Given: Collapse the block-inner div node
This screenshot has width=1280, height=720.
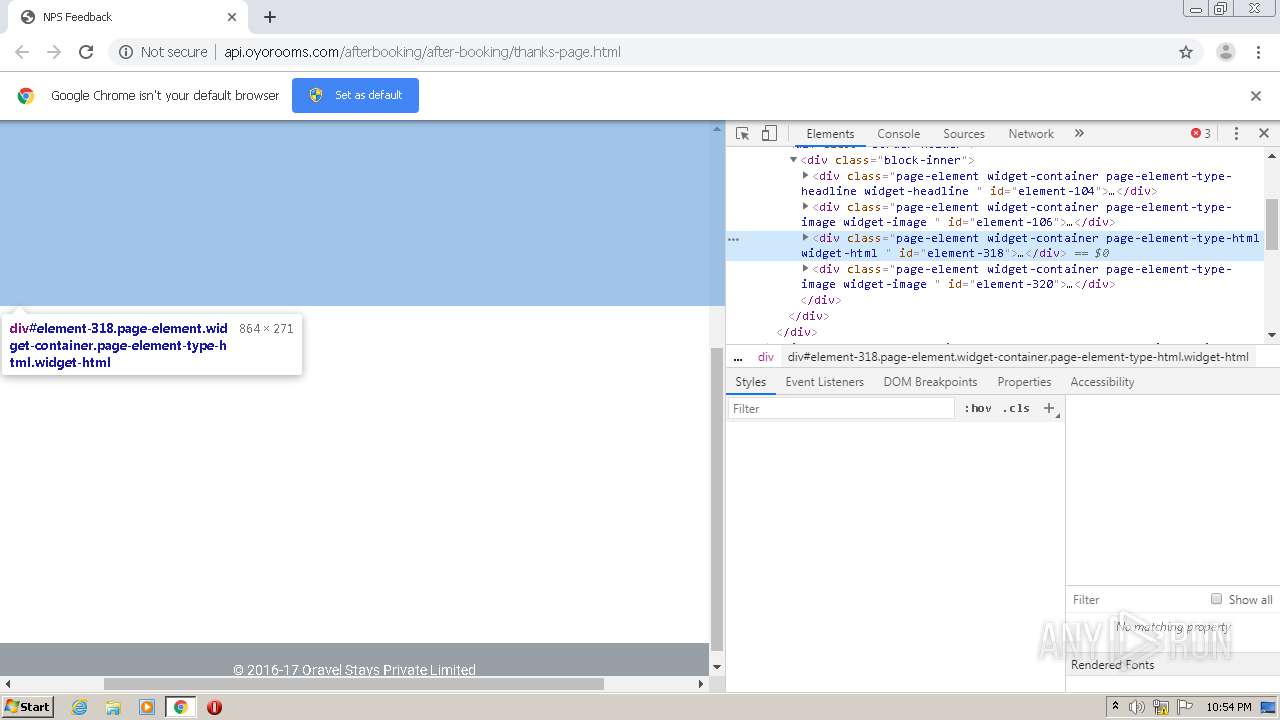Looking at the screenshot, I should point(794,160).
